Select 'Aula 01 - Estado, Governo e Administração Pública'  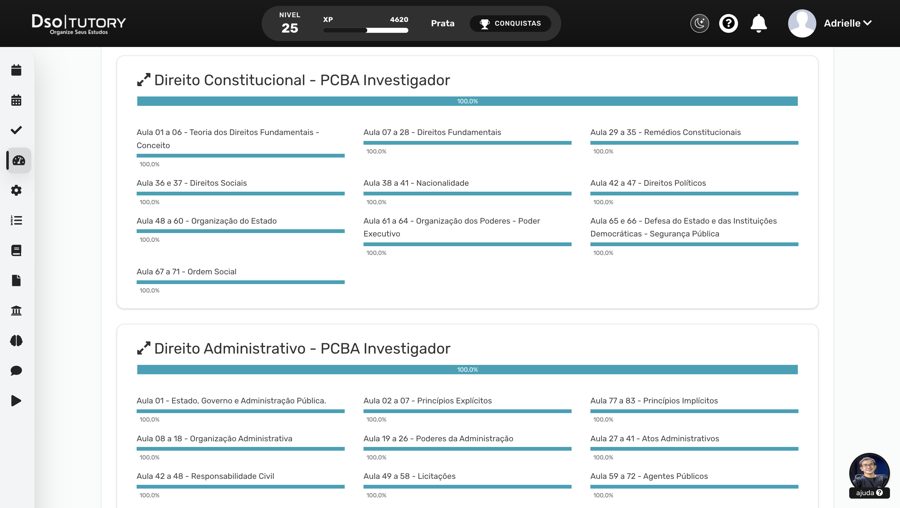point(231,401)
